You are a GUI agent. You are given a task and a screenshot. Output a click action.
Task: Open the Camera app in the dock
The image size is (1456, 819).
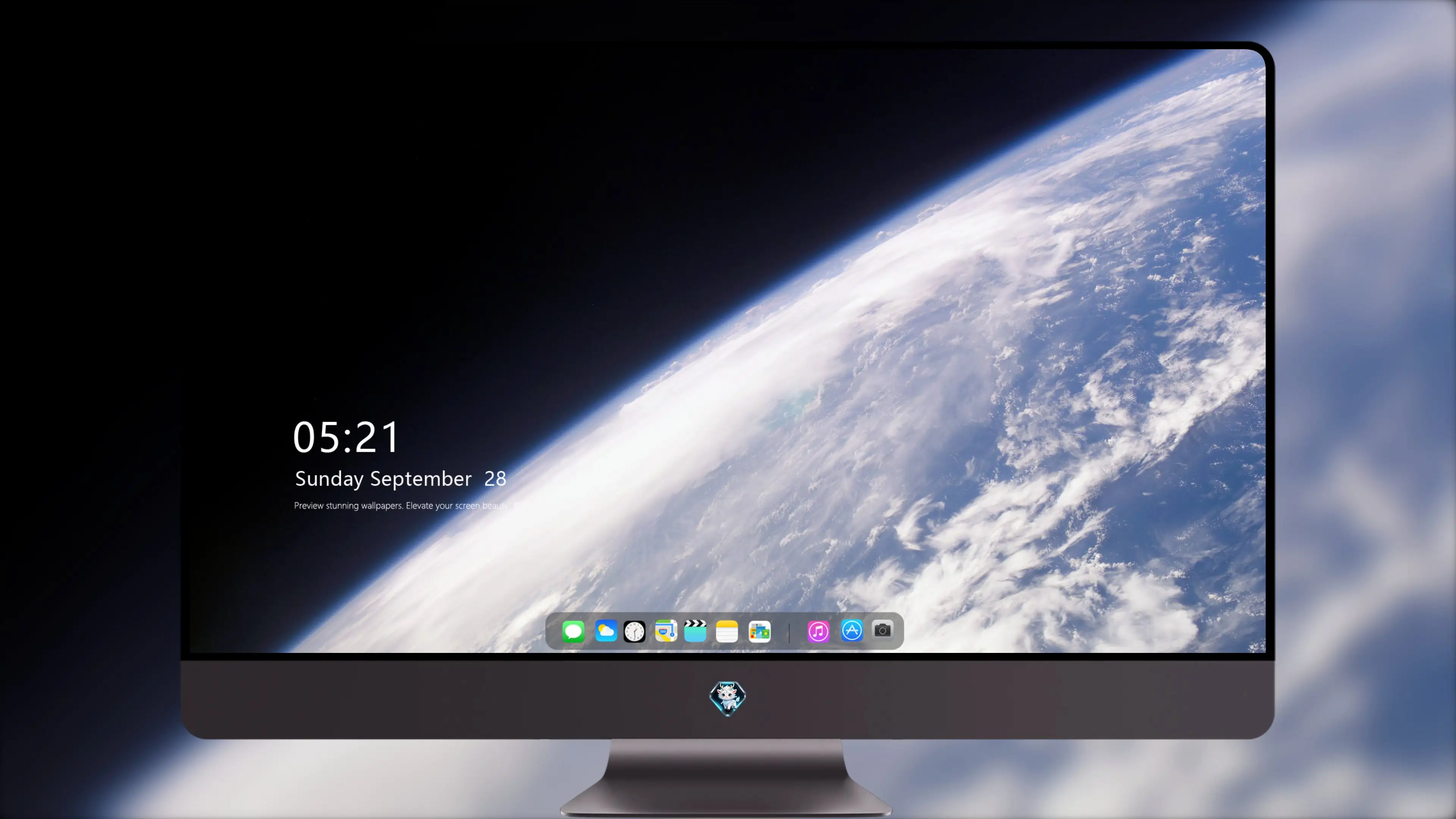(882, 630)
